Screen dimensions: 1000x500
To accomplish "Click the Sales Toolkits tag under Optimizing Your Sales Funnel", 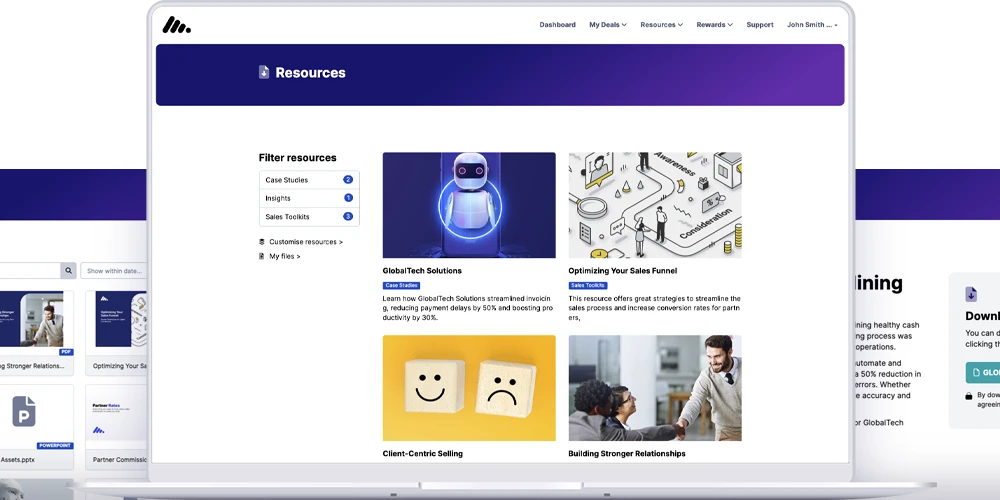I will [588, 286].
